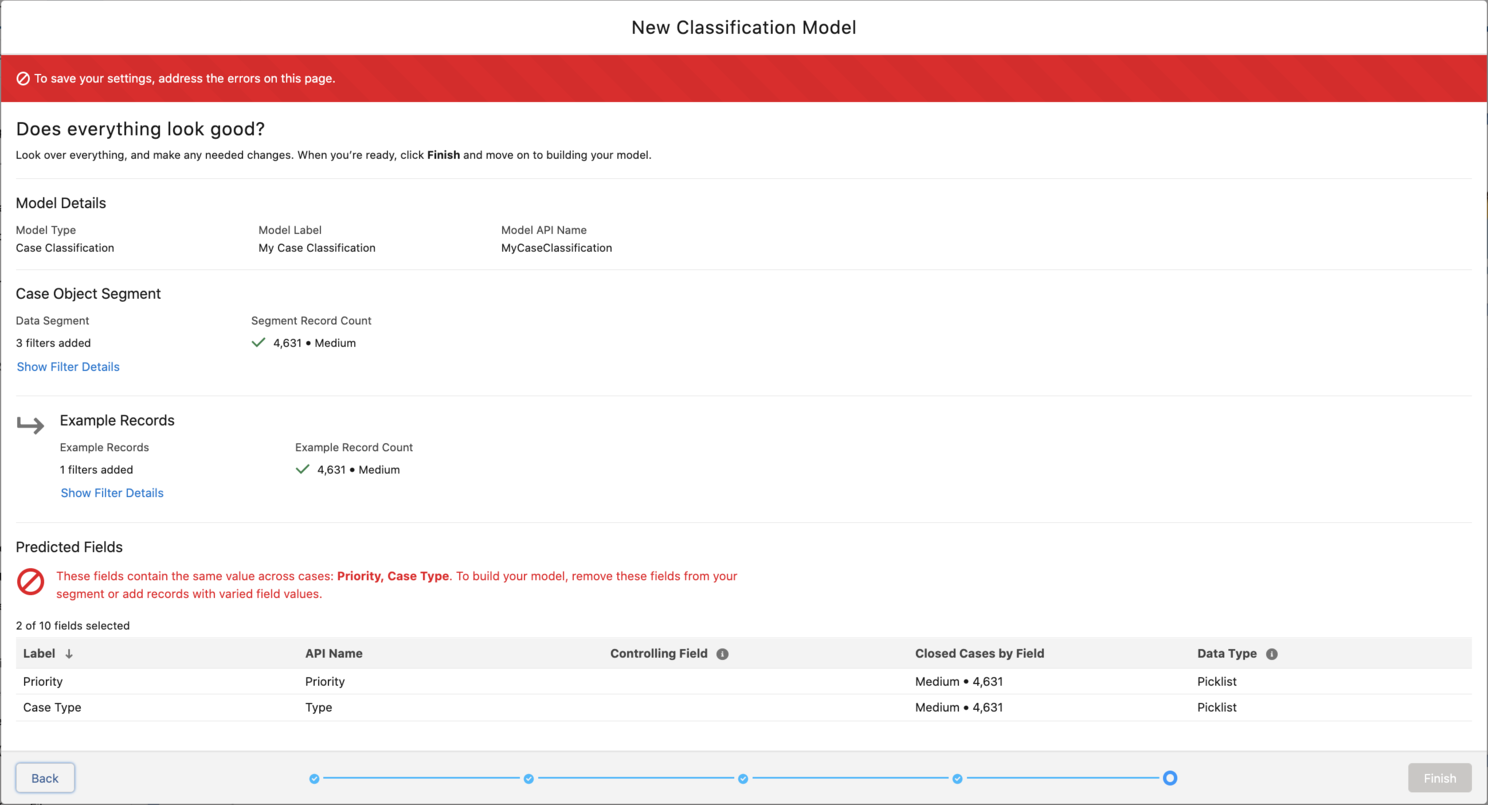
Task: Click the Label column sort arrow
Action: tap(69, 654)
